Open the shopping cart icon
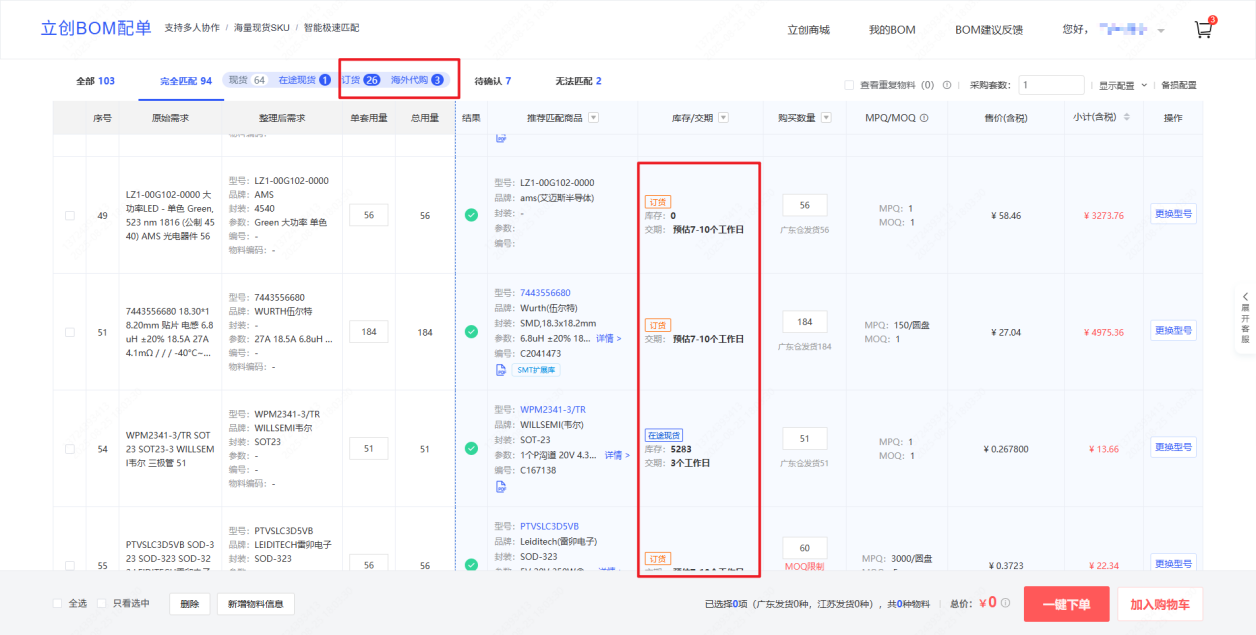The height and width of the screenshot is (635, 1256). [1204, 29]
